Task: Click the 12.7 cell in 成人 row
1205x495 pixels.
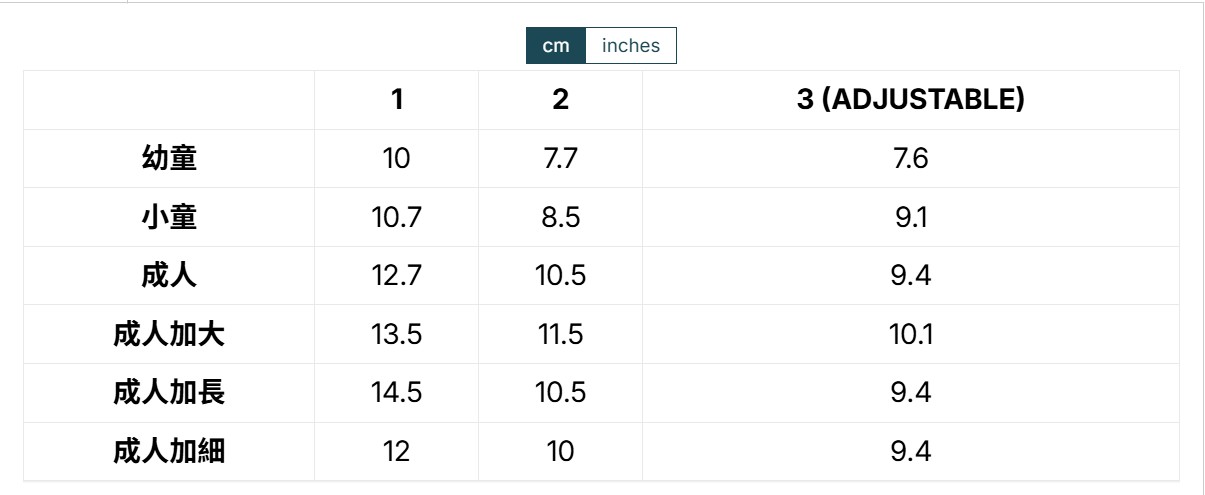Action: (397, 276)
